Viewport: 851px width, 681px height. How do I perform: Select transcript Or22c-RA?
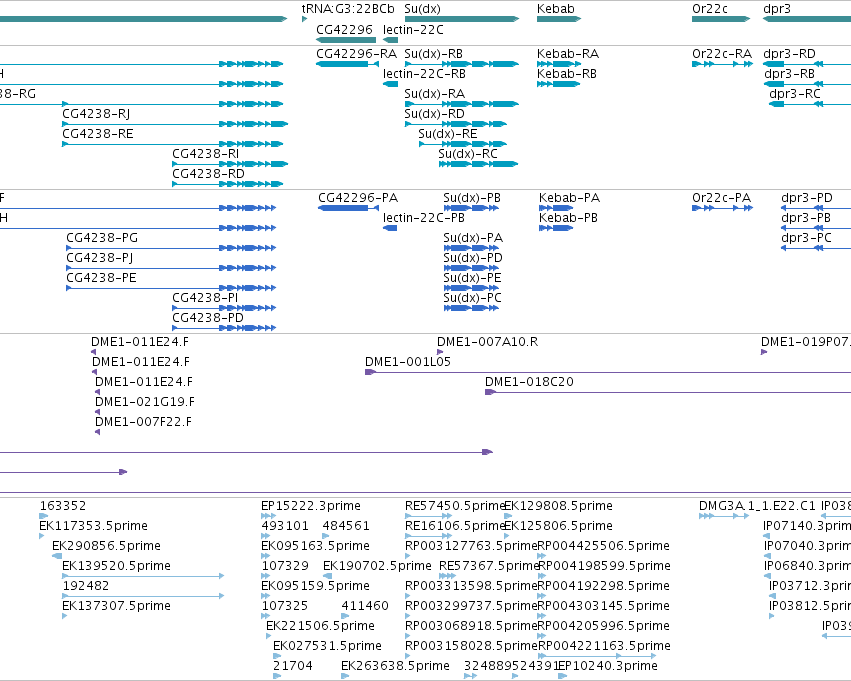click(722, 64)
